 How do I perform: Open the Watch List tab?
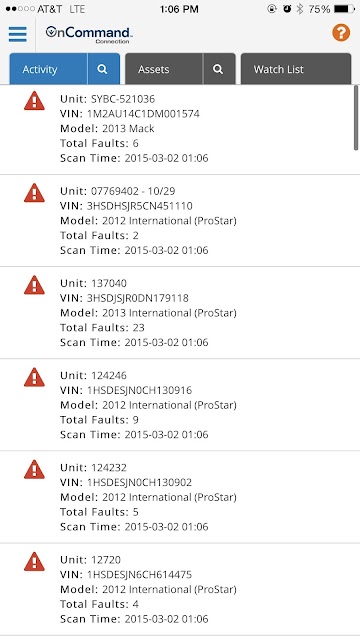pyautogui.click(x=296, y=69)
